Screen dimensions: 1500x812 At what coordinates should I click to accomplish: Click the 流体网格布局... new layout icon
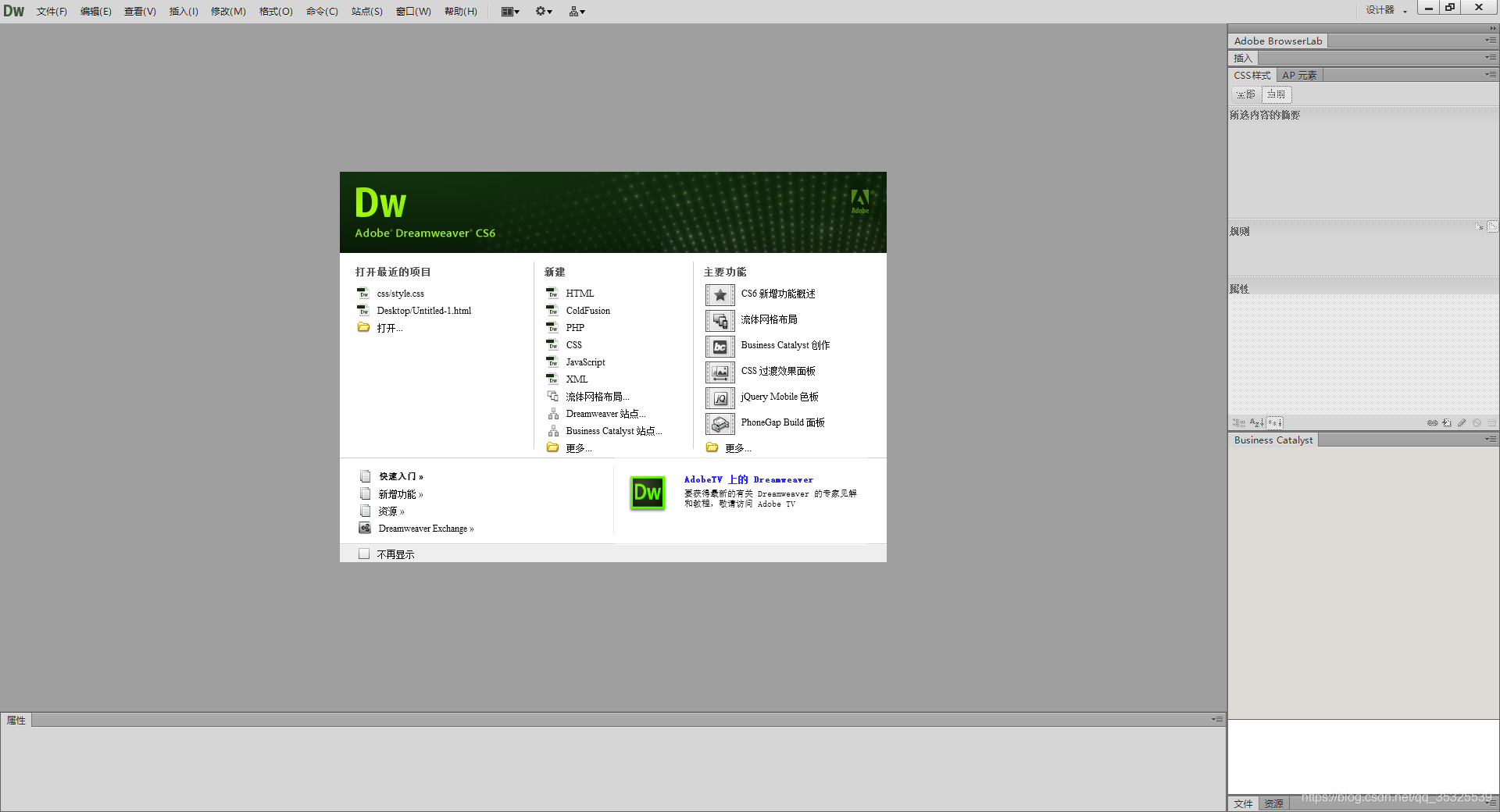point(552,396)
